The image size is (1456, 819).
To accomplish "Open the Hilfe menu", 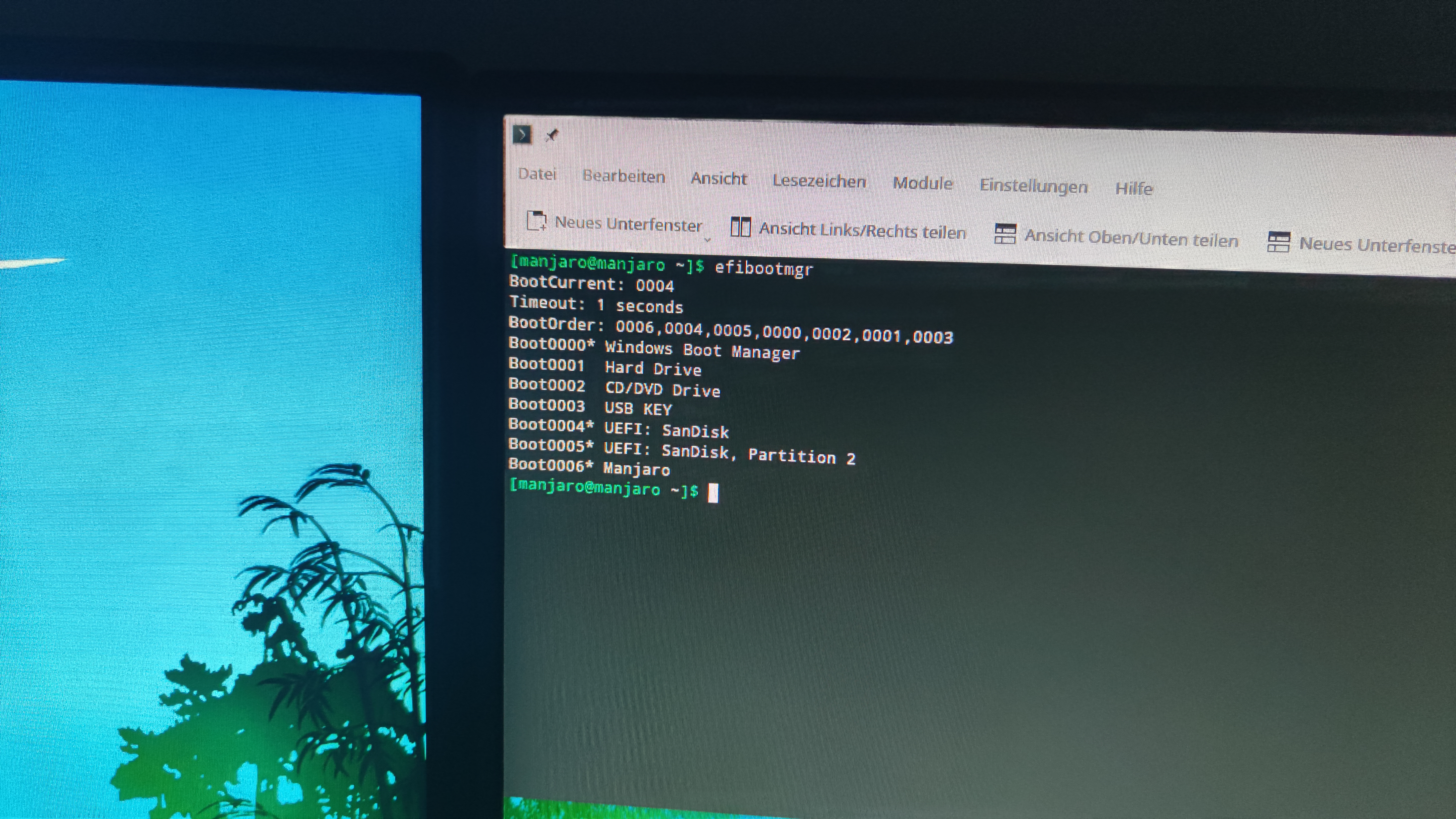I will (x=1133, y=188).
